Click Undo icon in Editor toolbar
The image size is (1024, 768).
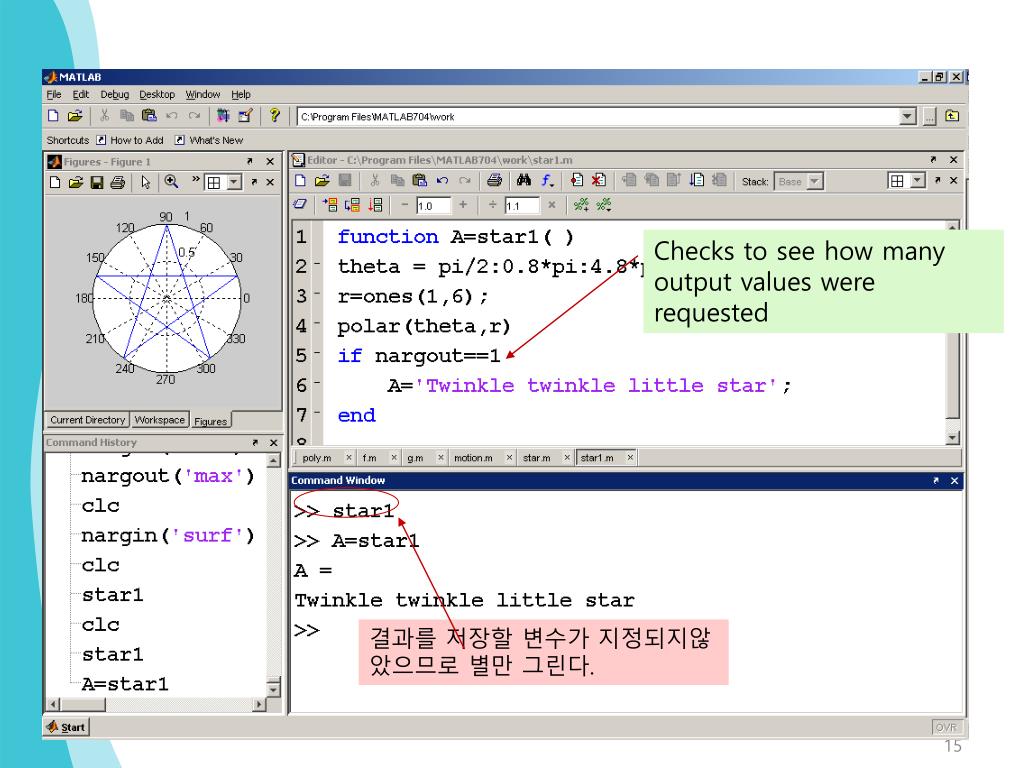tap(442, 181)
